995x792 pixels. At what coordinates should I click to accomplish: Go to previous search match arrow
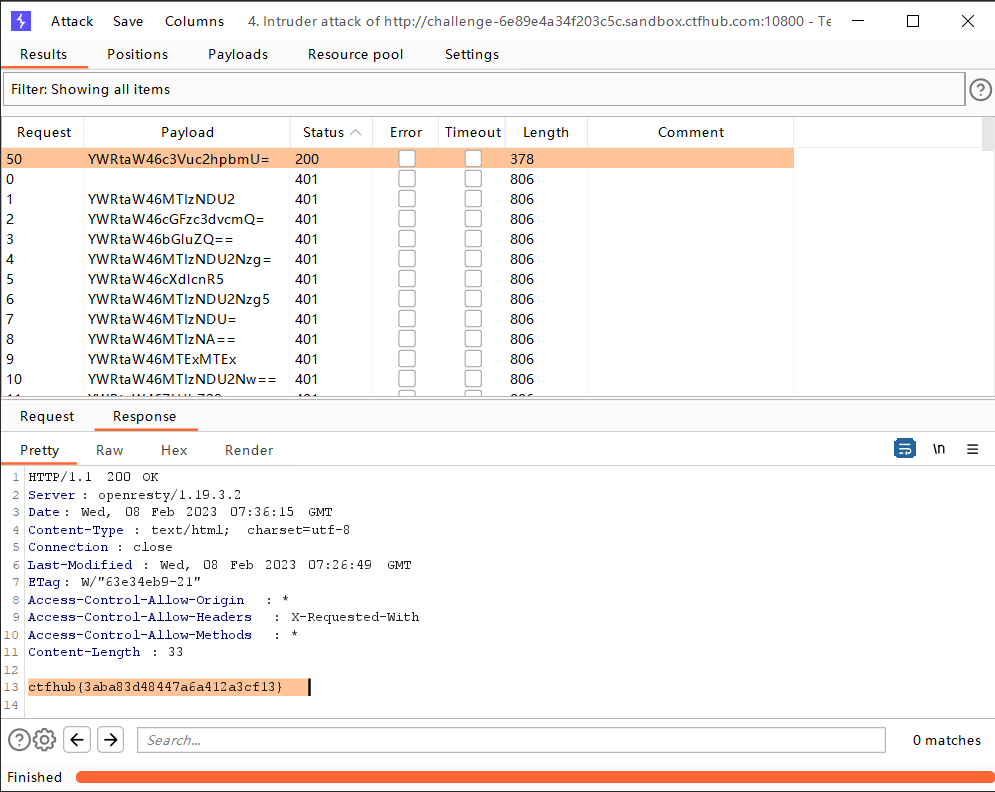tap(78, 740)
